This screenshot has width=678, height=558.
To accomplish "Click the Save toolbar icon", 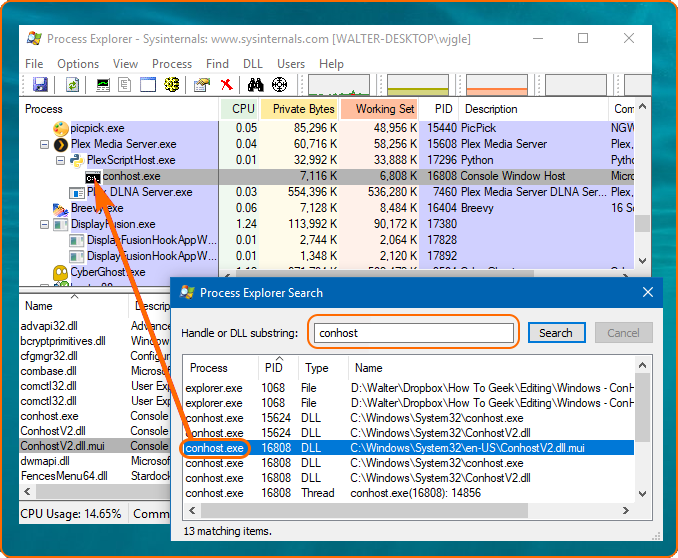I will (x=40, y=84).
